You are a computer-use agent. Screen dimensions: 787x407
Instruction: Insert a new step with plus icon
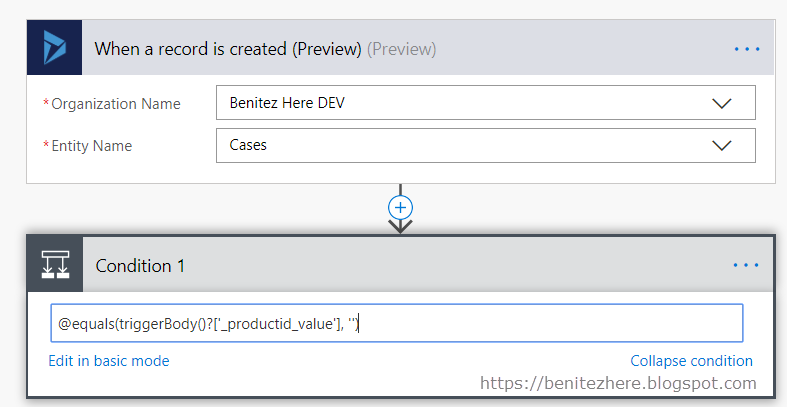400,207
